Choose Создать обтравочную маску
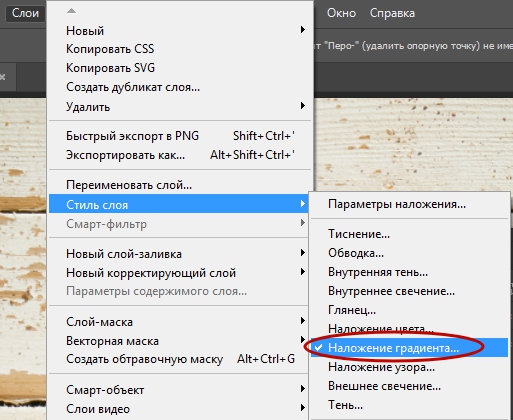The width and height of the screenshot is (513, 420). click(x=179, y=359)
